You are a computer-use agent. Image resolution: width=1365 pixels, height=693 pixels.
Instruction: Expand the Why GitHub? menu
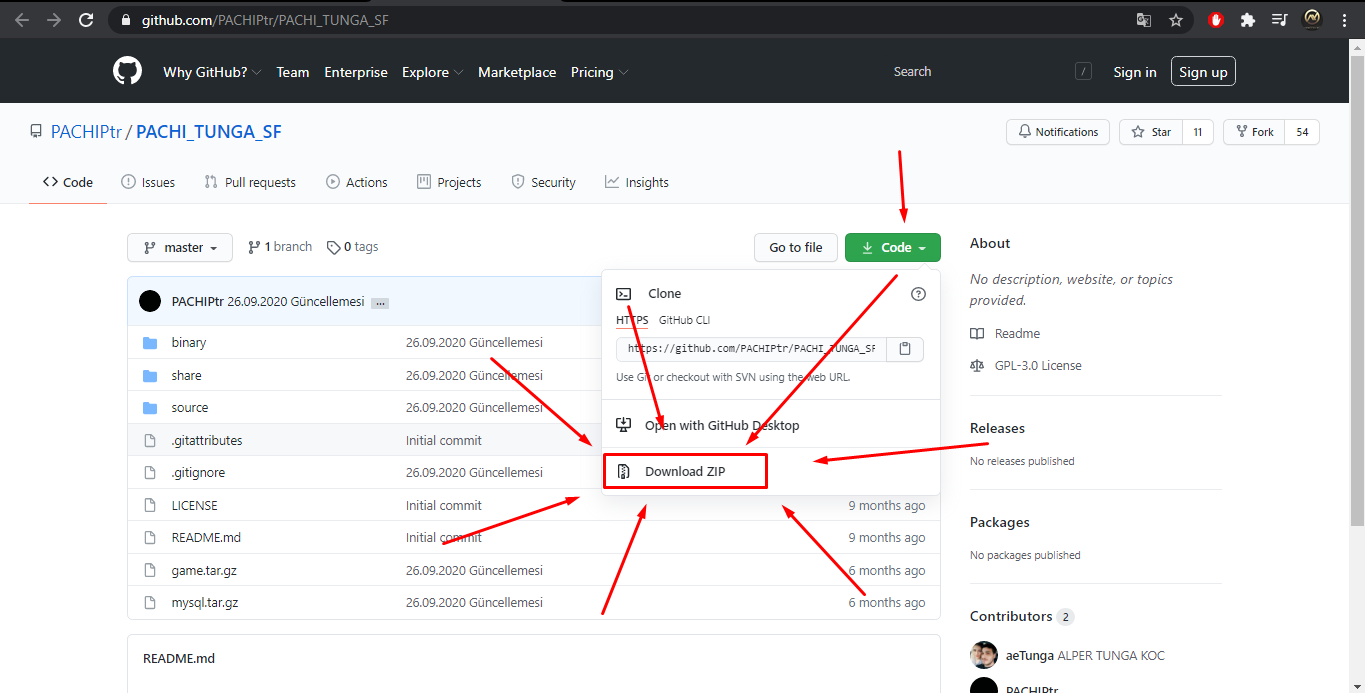[x=212, y=72]
